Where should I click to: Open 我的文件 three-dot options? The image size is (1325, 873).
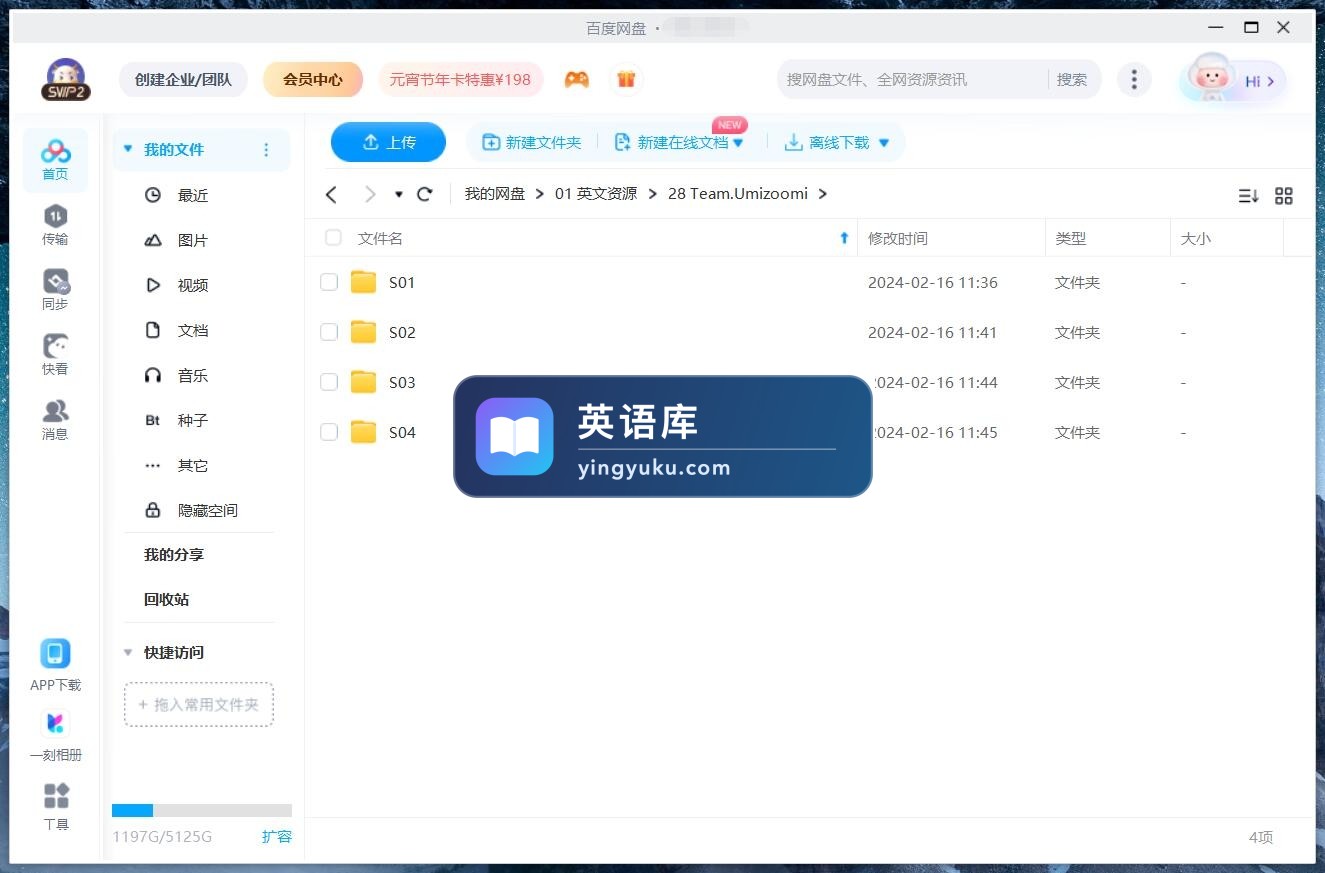(266, 150)
